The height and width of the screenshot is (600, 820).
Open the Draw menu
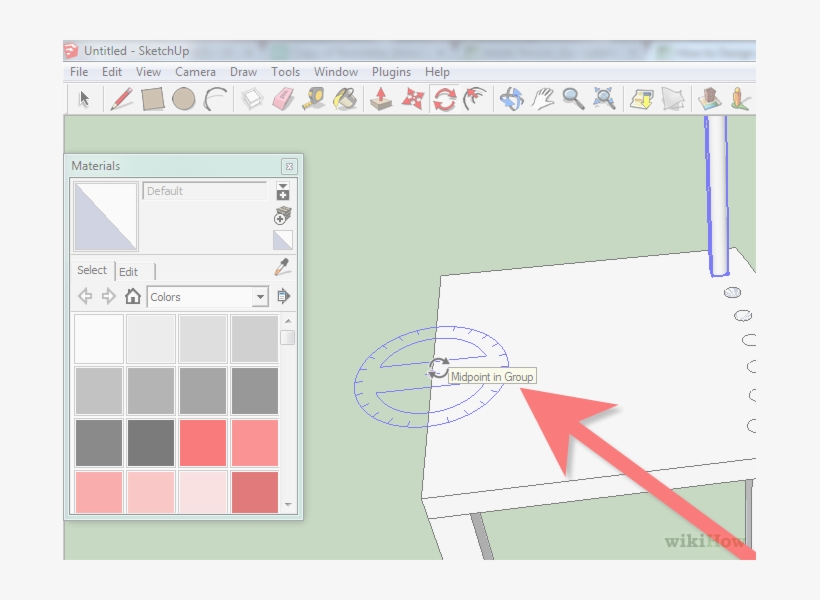pyautogui.click(x=243, y=72)
